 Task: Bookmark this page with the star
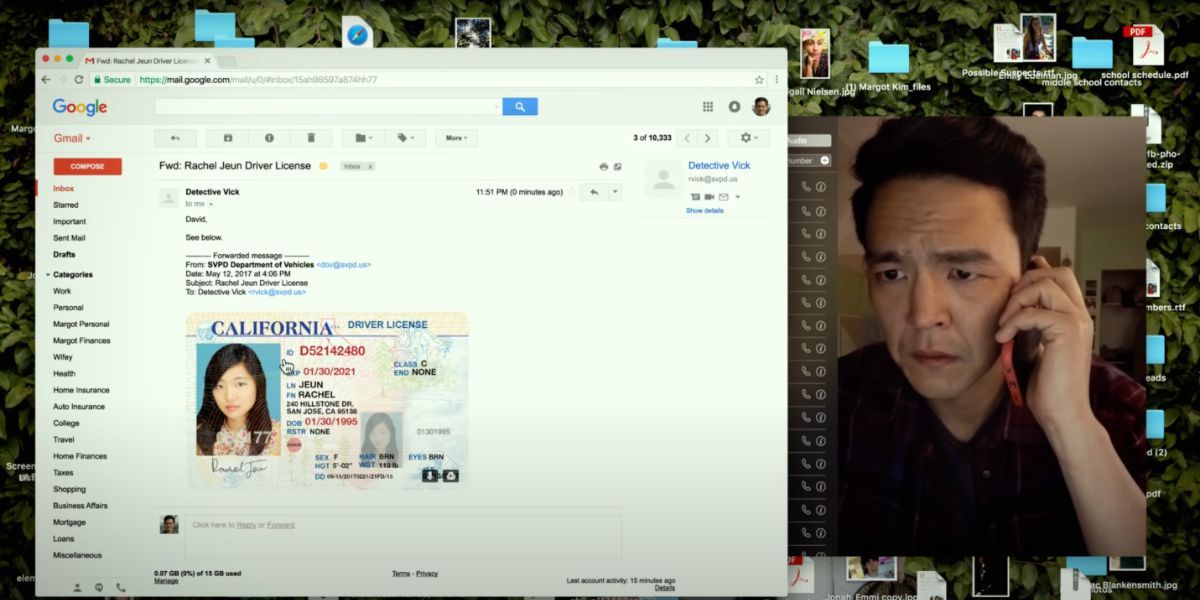tap(759, 79)
